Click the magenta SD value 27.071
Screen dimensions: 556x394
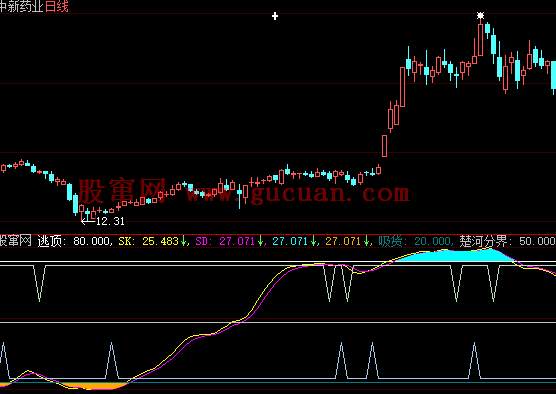[237, 241]
